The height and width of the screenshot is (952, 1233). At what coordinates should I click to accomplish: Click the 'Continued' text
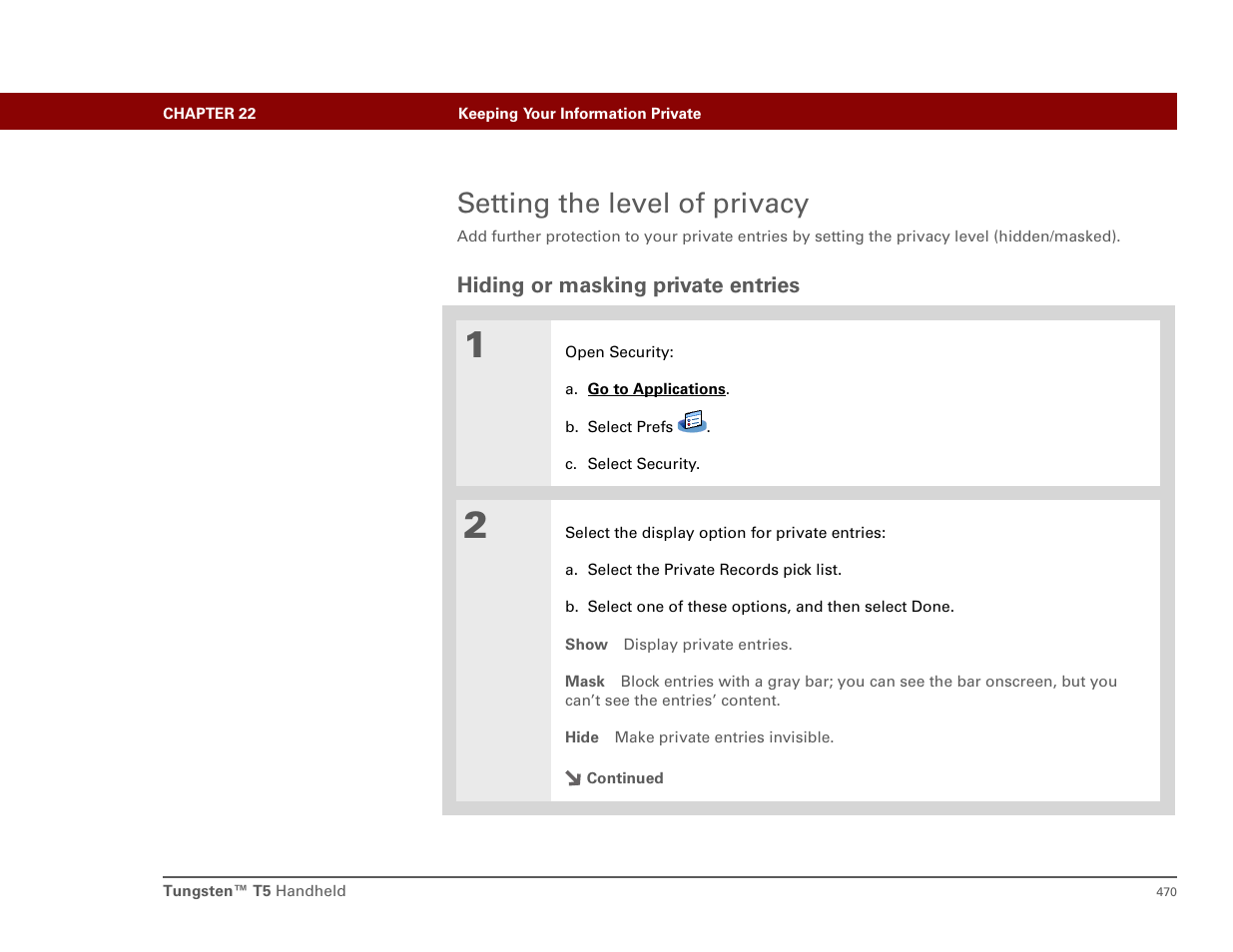click(x=625, y=778)
